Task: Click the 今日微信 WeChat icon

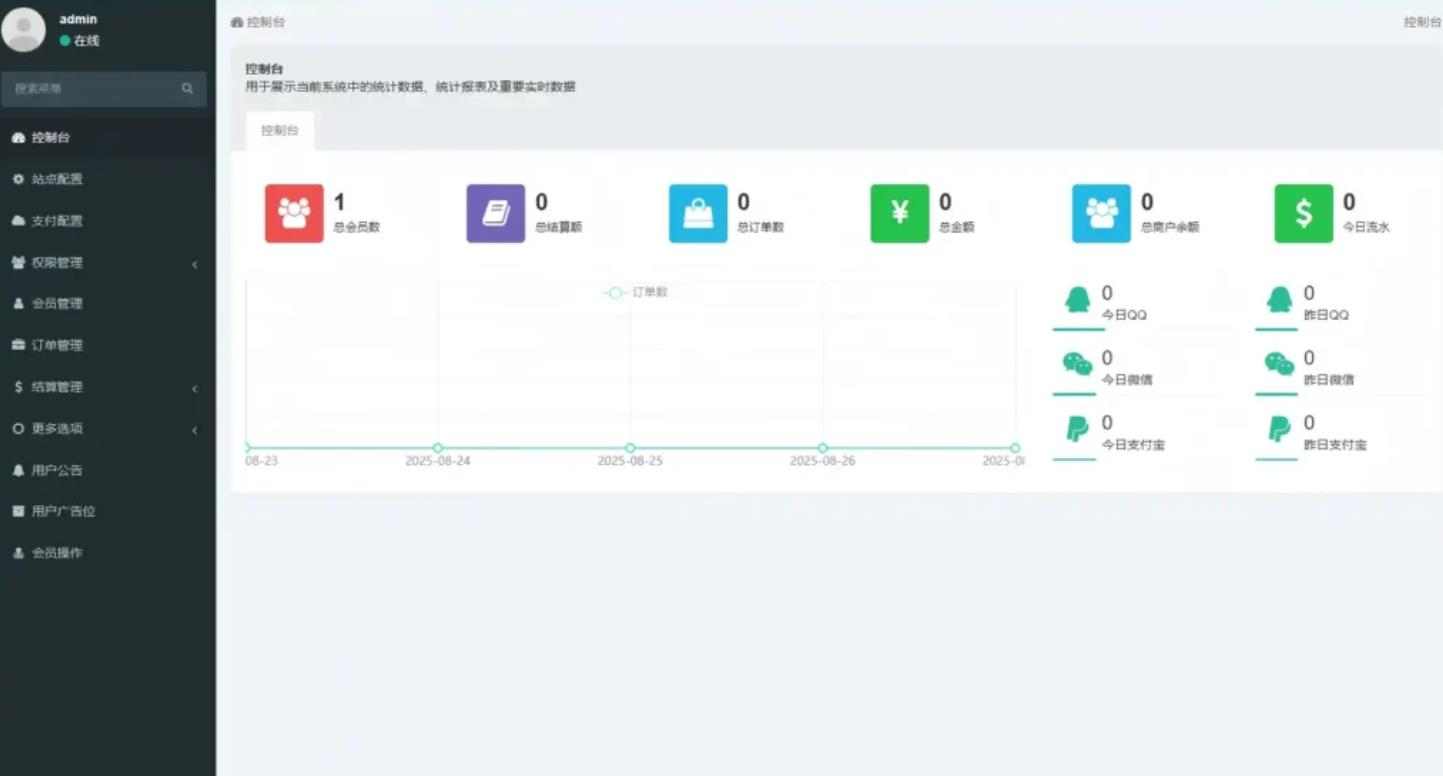Action: (x=1077, y=364)
